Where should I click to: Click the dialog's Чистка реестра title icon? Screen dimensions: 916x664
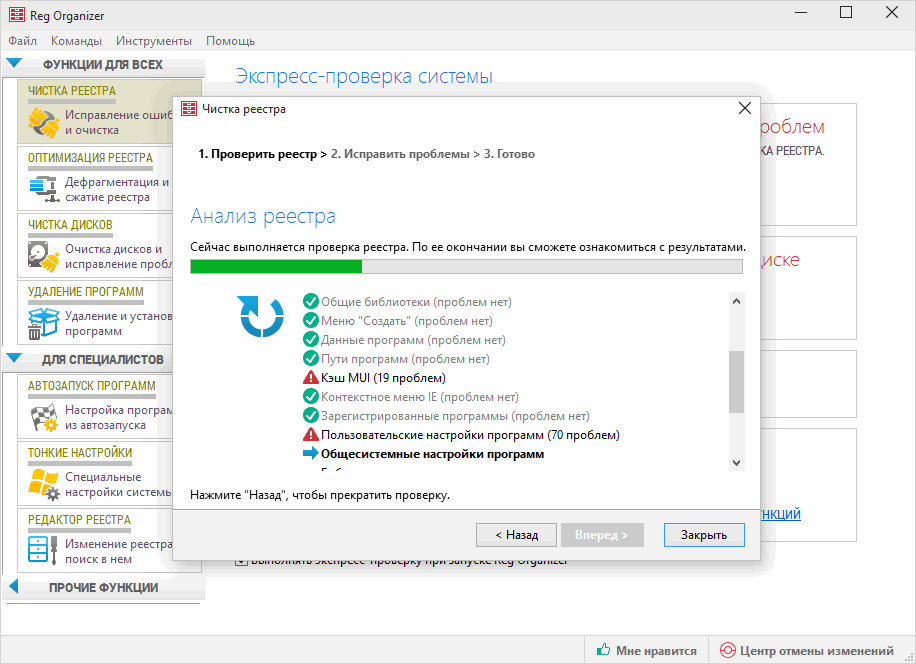[x=189, y=109]
